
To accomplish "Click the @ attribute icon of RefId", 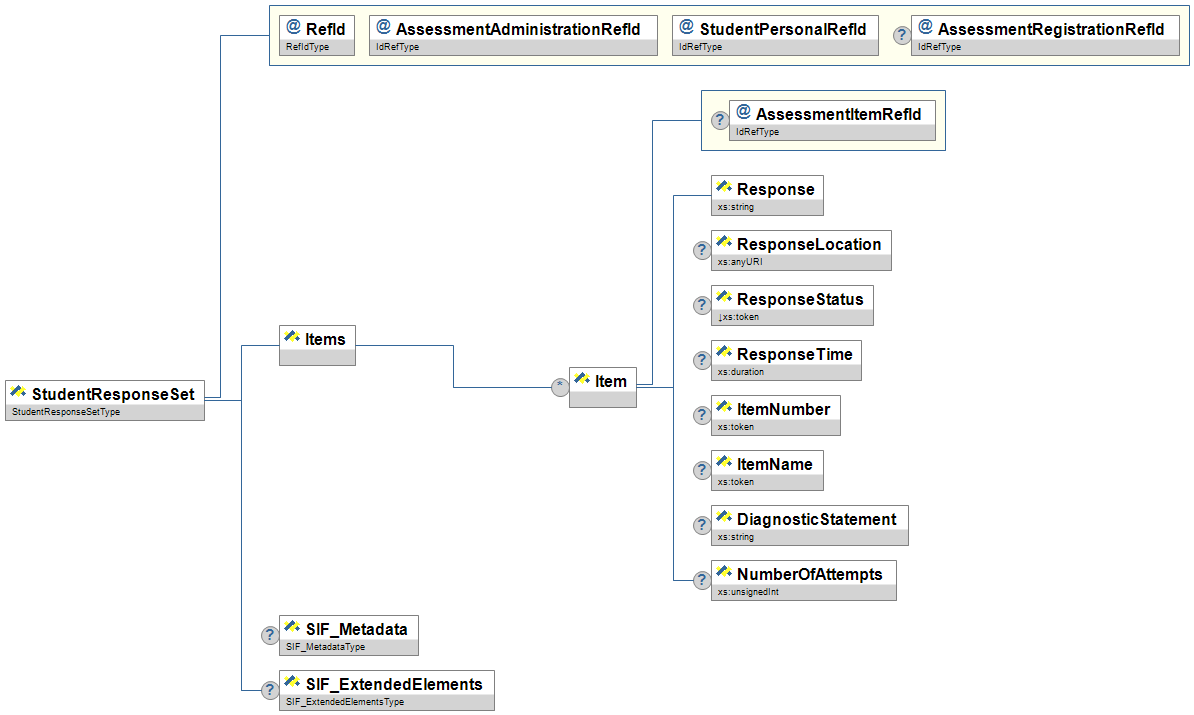I will (x=293, y=27).
